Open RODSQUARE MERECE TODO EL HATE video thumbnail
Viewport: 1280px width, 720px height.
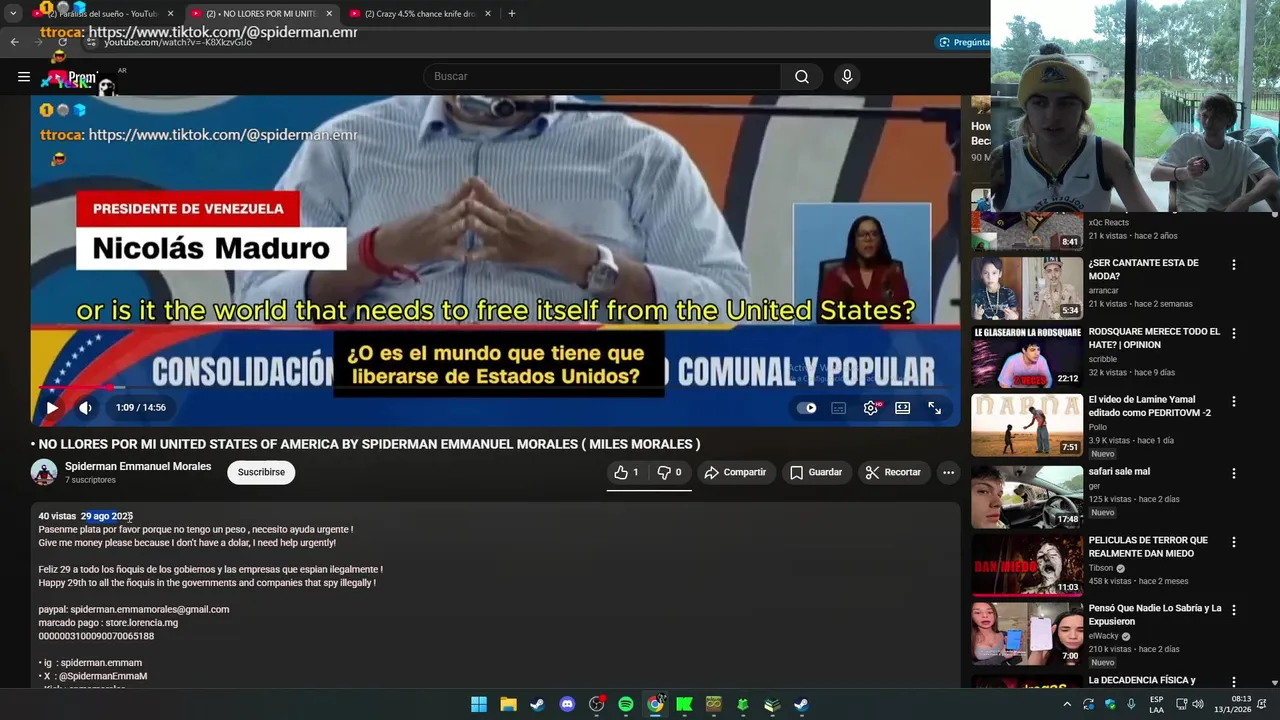pos(1027,356)
